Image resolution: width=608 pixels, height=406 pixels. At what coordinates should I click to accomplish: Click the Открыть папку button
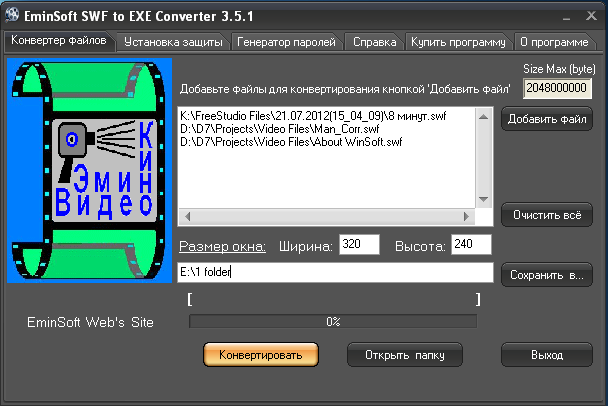pos(405,354)
